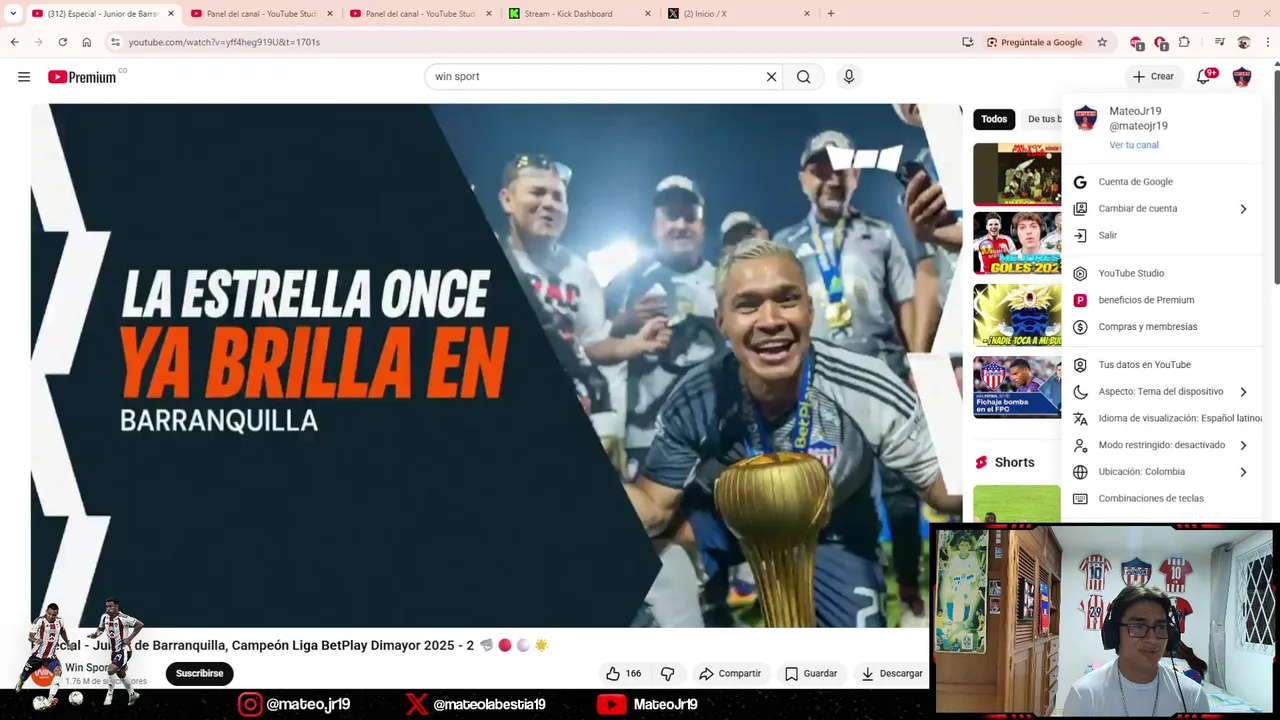Screen dimensions: 1280x720
Task: Open first recommended video thumbnail
Action: 1017,174
